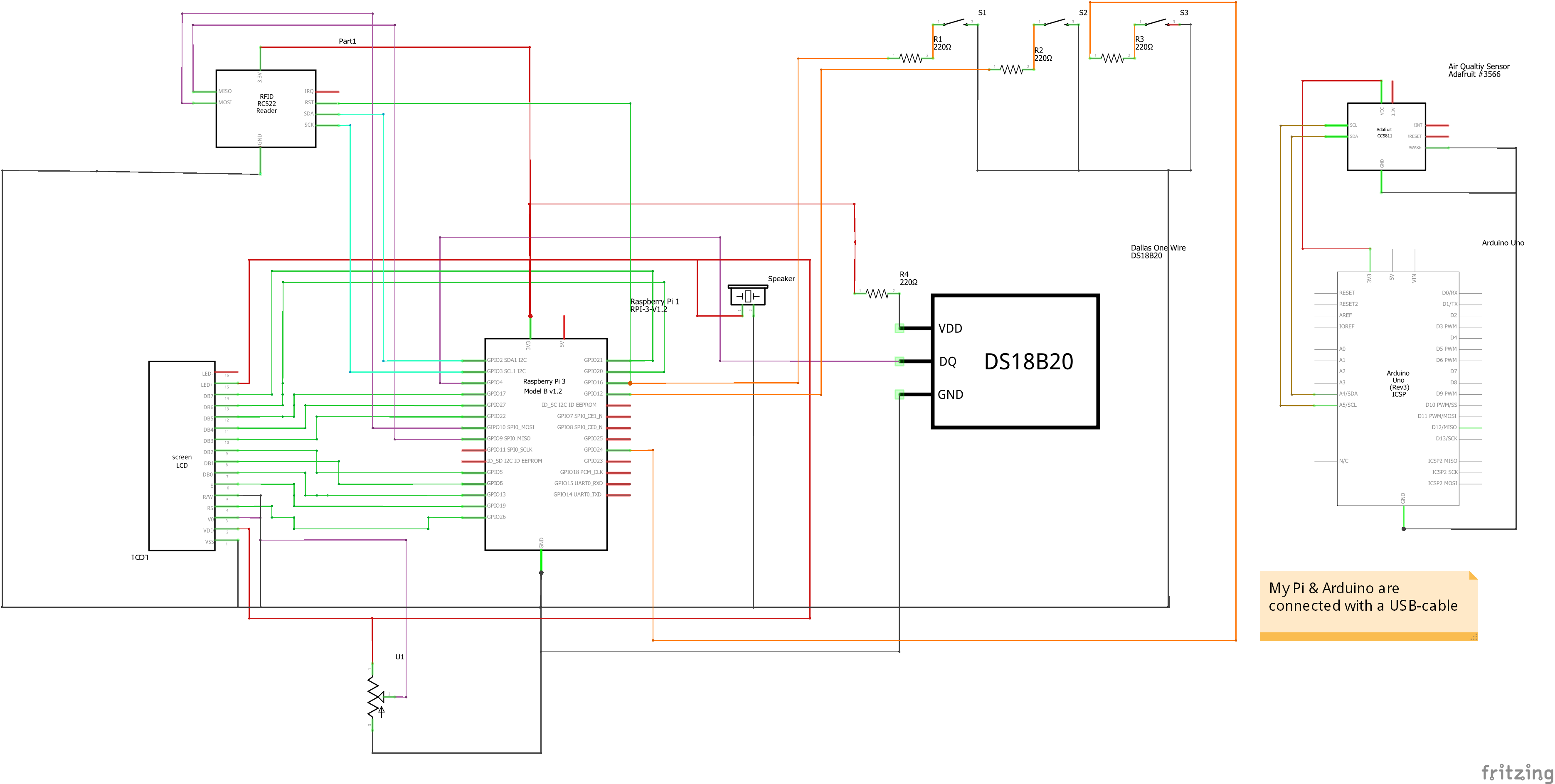Click the 'Raspberry Pi 1 RPI-3-V1.2' label
The height and width of the screenshot is (784, 1555).
[654, 305]
